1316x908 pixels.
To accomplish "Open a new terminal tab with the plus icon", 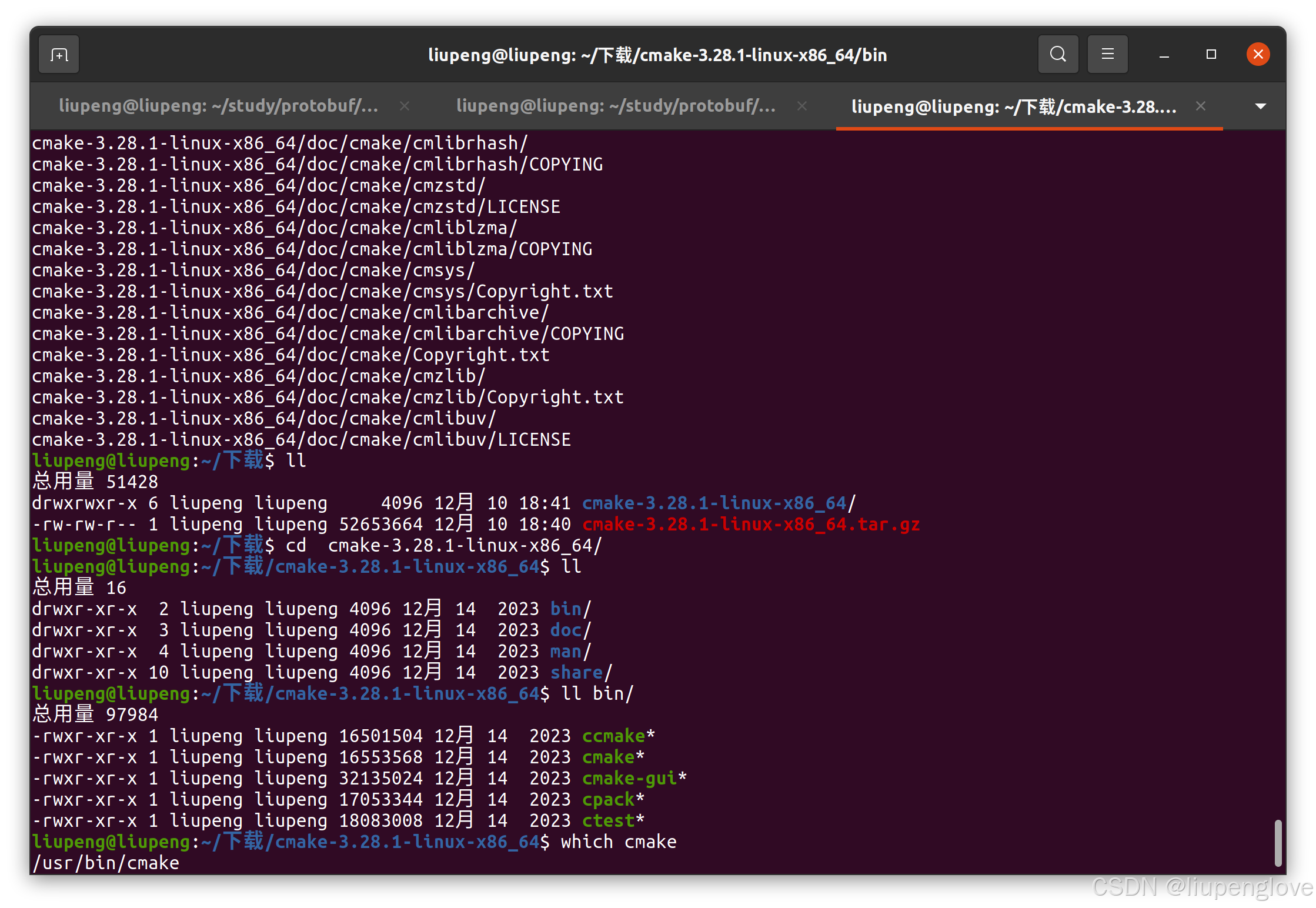I will 59,55.
